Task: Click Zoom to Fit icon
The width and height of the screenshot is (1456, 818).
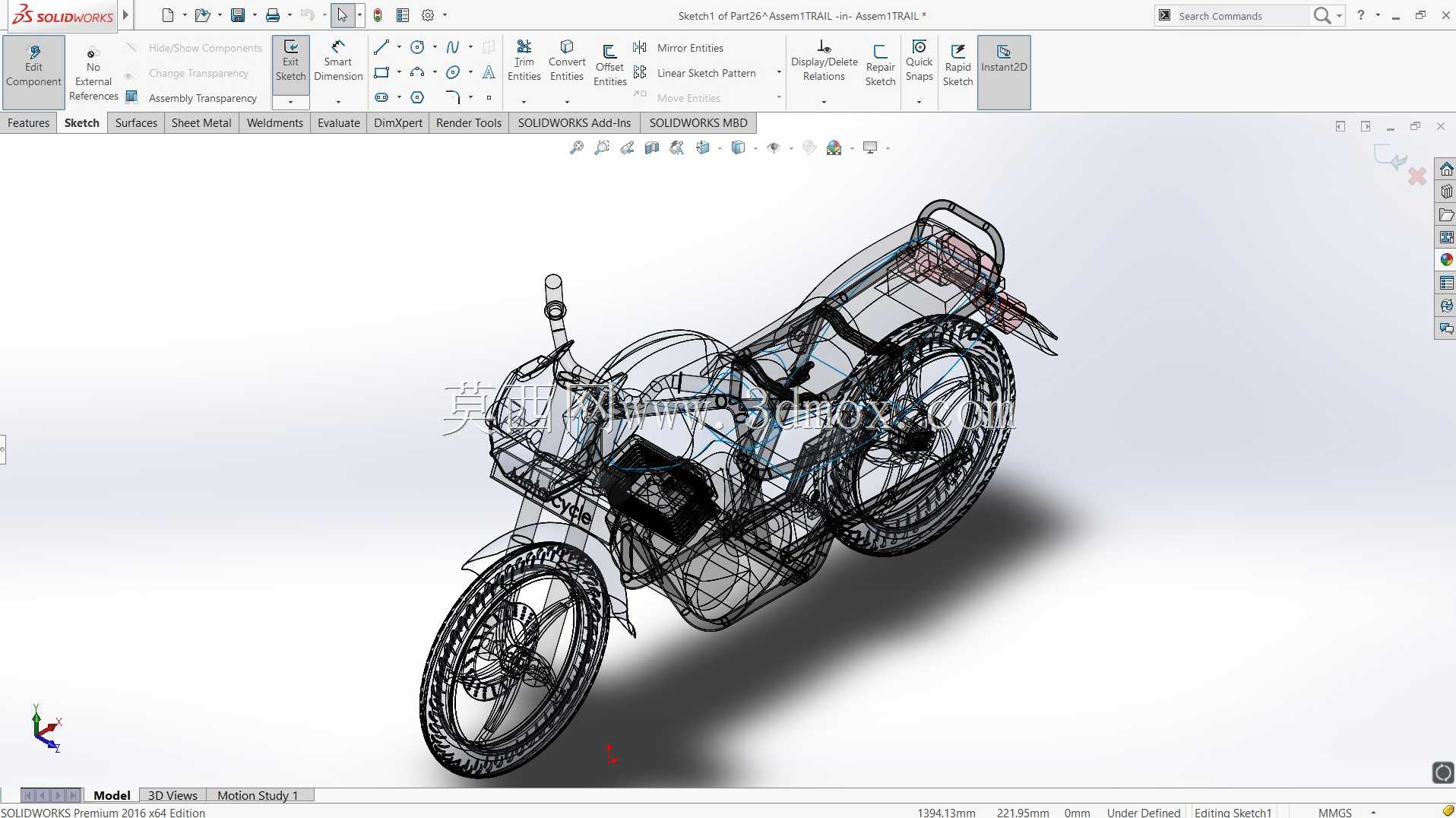Action: pyautogui.click(x=577, y=147)
